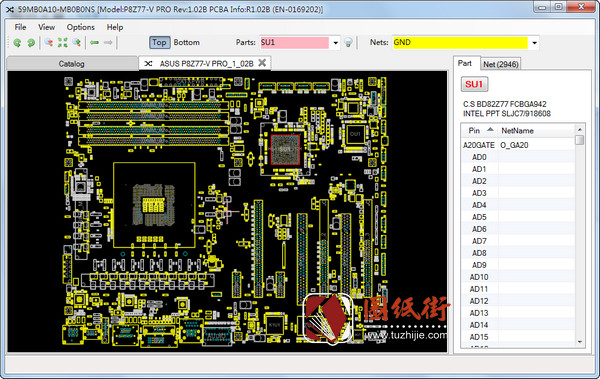Select the ASUS P8Z77-V PRO_1_02B tab
The width and height of the screenshot is (600, 379).
tap(206, 64)
